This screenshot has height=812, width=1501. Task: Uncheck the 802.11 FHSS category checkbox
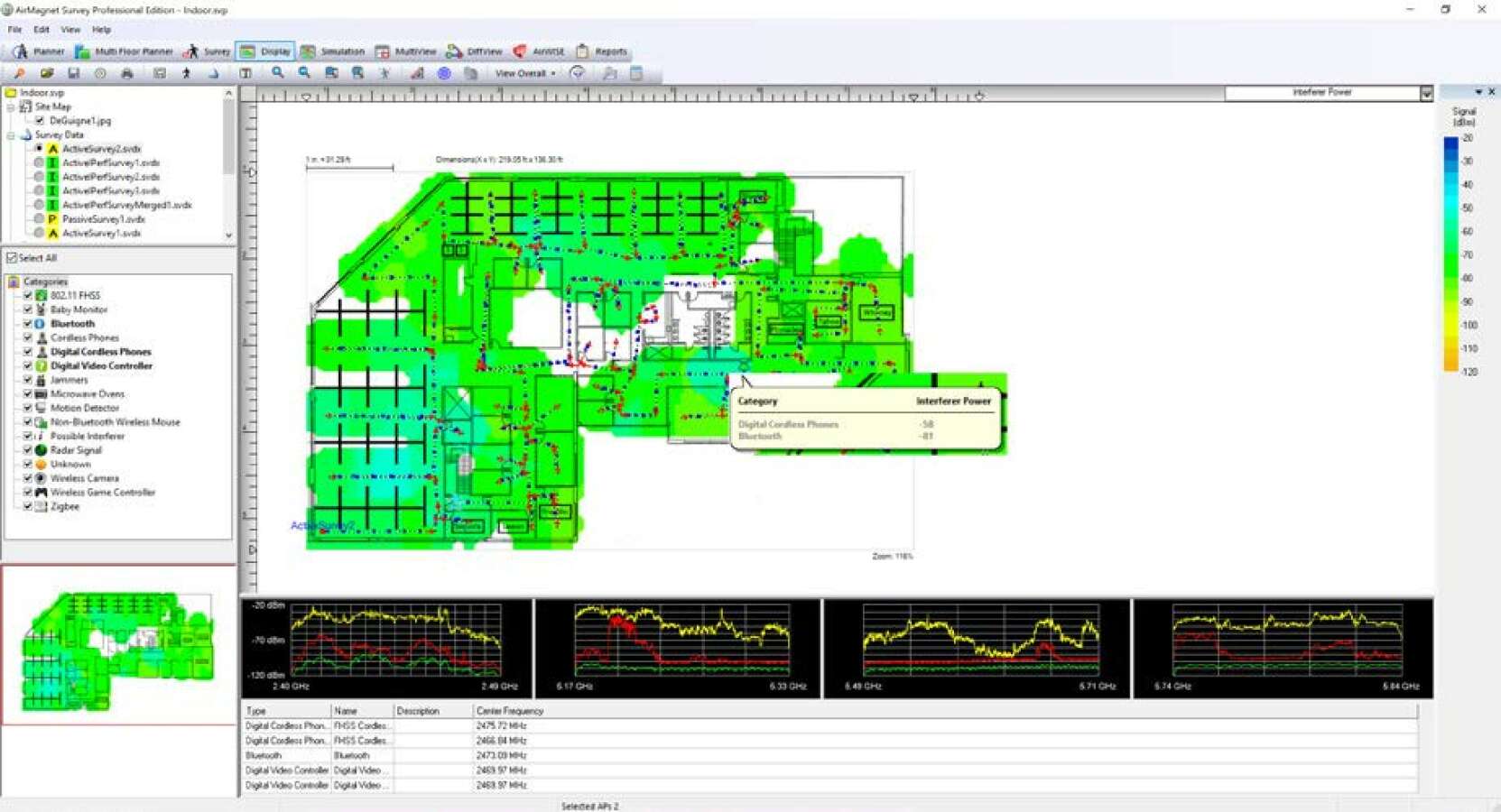tap(28, 296)
